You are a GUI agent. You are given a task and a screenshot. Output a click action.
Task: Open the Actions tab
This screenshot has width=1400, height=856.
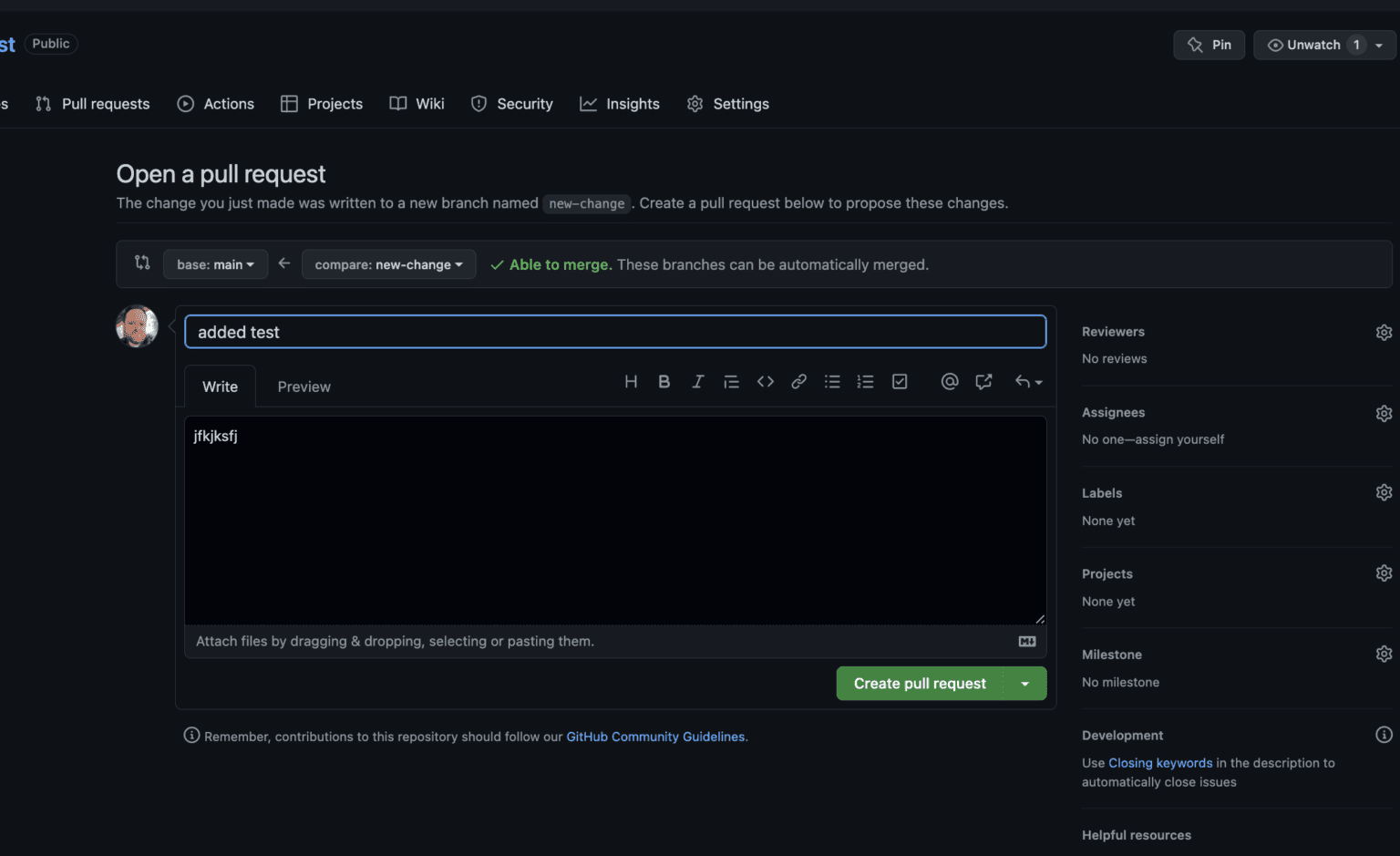tap(215, 103)
